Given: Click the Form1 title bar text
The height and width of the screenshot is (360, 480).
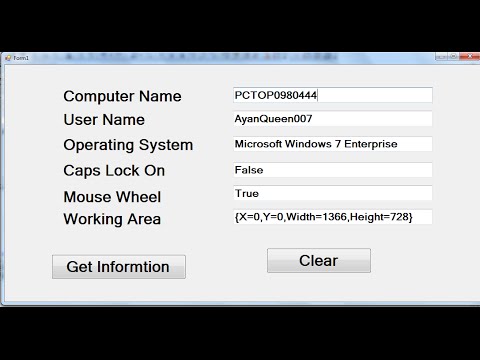Looking at the screenshot, I should pos(21,58).
